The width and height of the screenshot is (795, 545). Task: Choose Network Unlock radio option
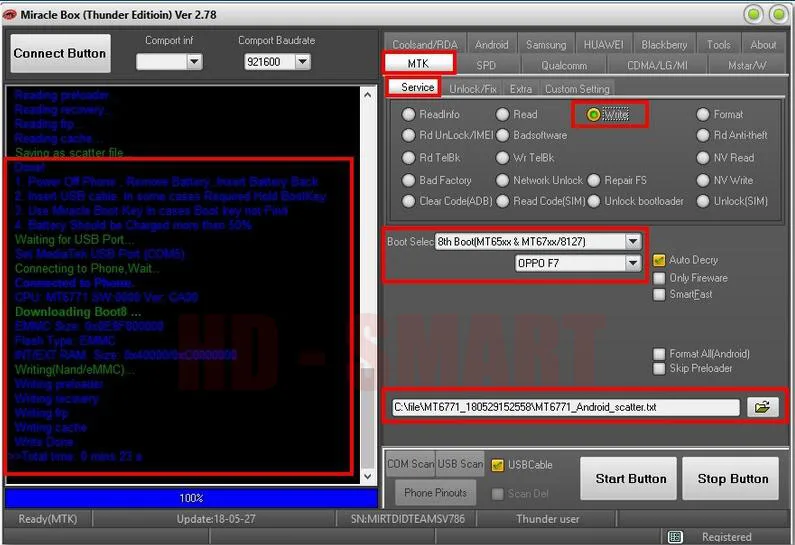[502, 180]
